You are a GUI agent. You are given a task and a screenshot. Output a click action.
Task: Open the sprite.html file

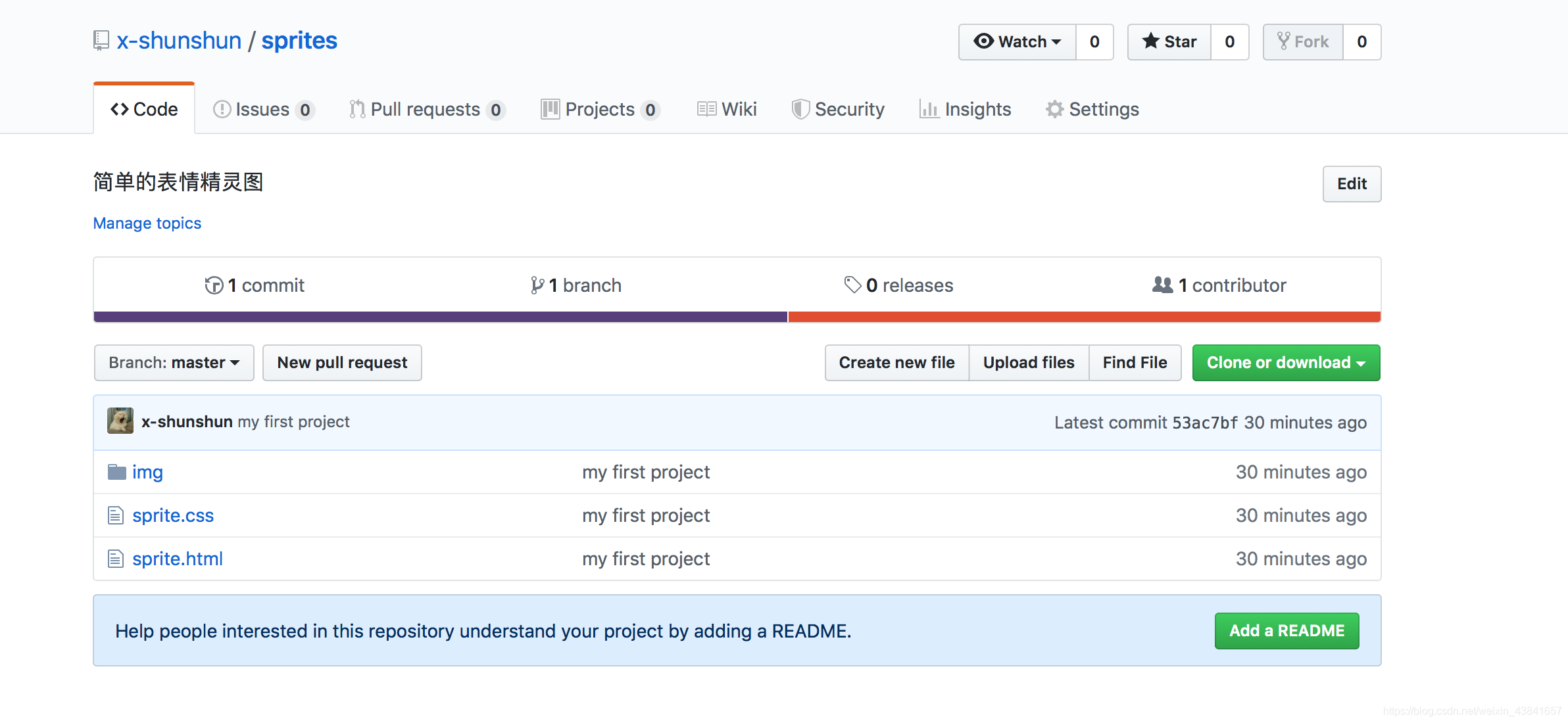coord(178,559)
